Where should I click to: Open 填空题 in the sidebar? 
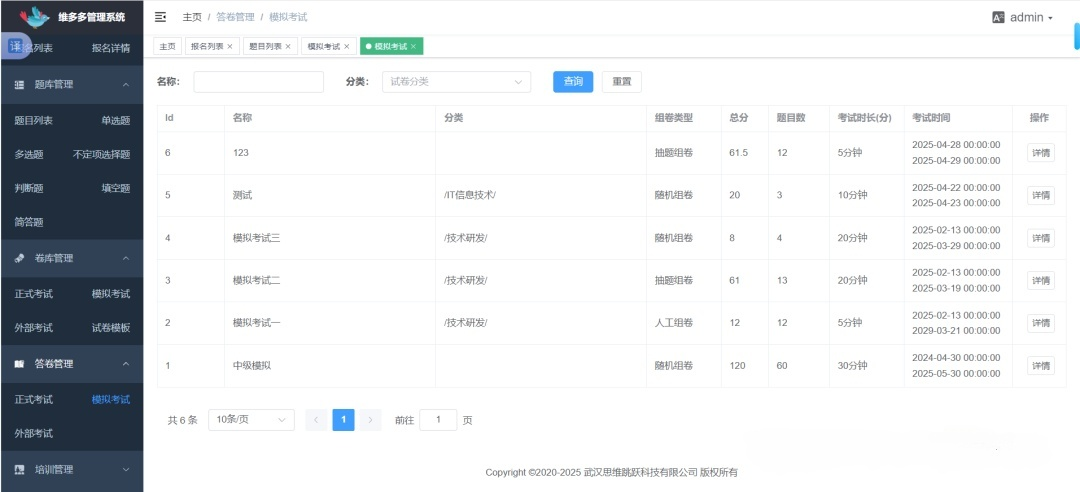pyautogui.click(x=116, y=189)
